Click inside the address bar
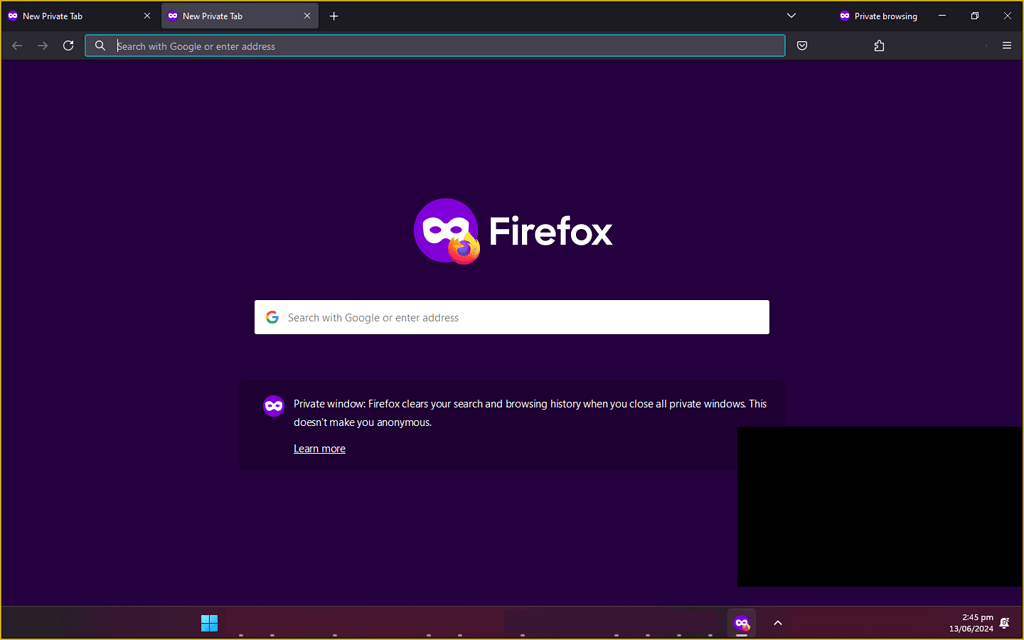Viewport: 1024px width, 640px height. coord(435,45)
